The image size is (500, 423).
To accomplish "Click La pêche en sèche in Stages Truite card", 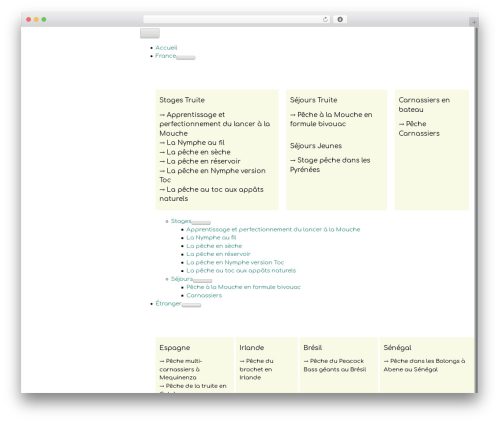I will click(195, 152).
